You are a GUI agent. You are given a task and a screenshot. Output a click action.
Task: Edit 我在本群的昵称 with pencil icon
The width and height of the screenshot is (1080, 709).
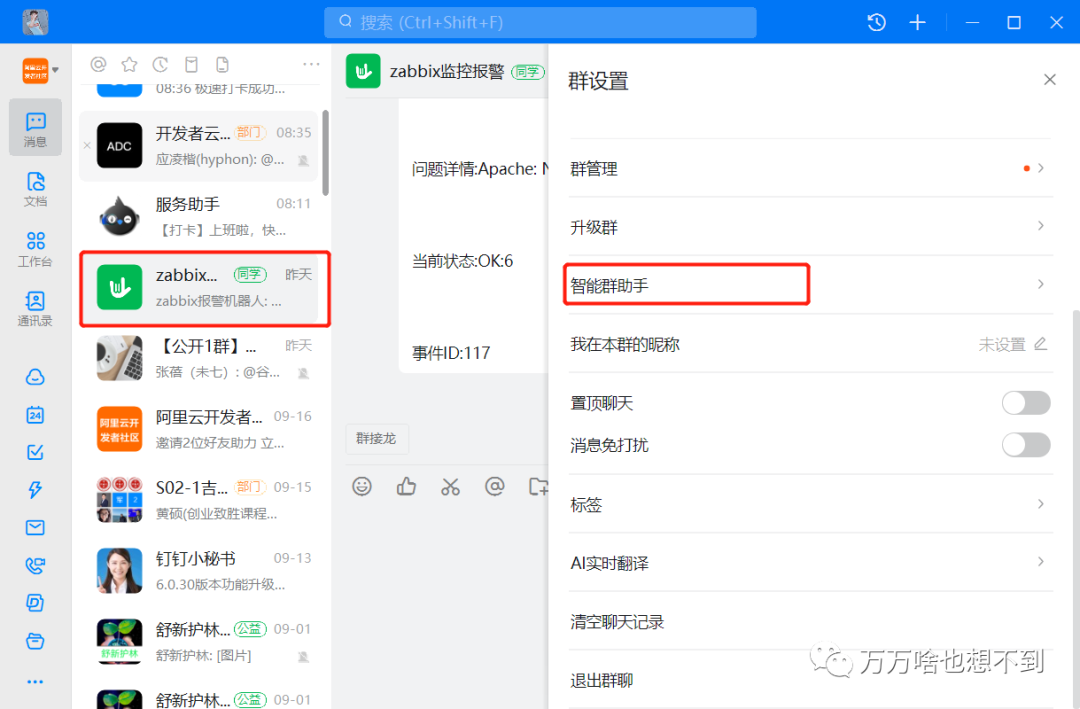(1041, 344)
